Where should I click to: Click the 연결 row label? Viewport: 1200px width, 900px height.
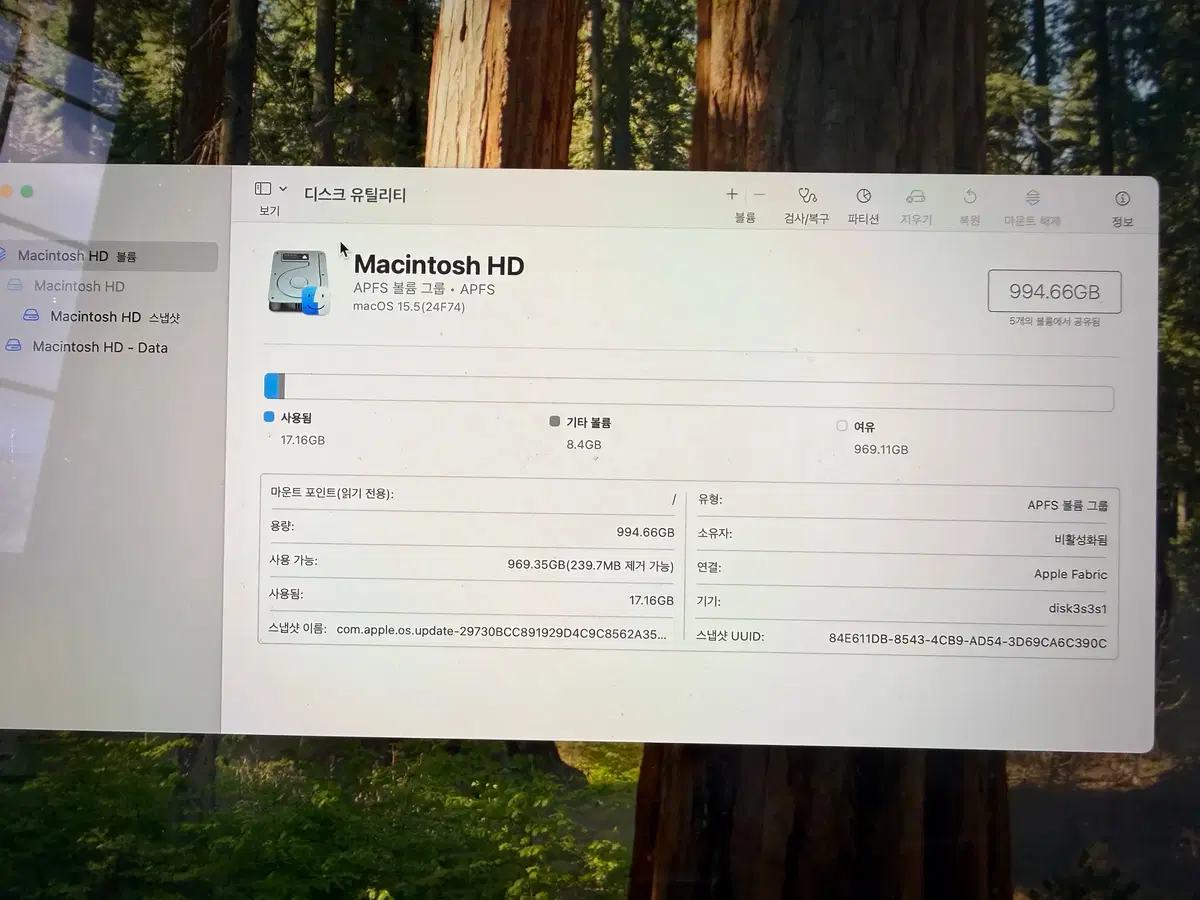709,567
